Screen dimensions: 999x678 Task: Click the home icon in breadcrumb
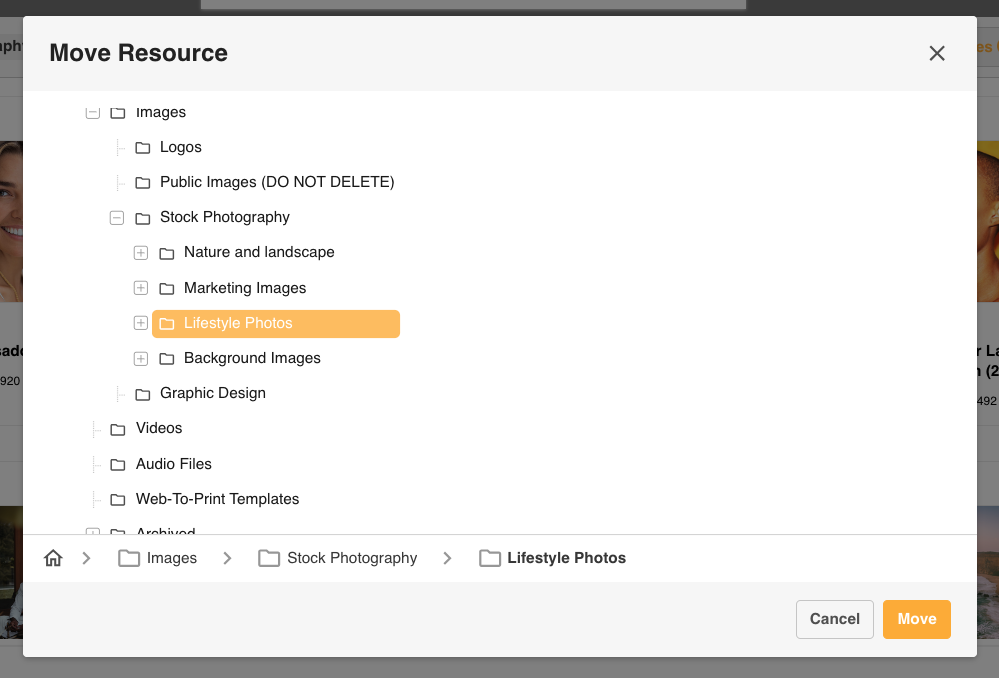pyautogui.click(x=54, y=559)
